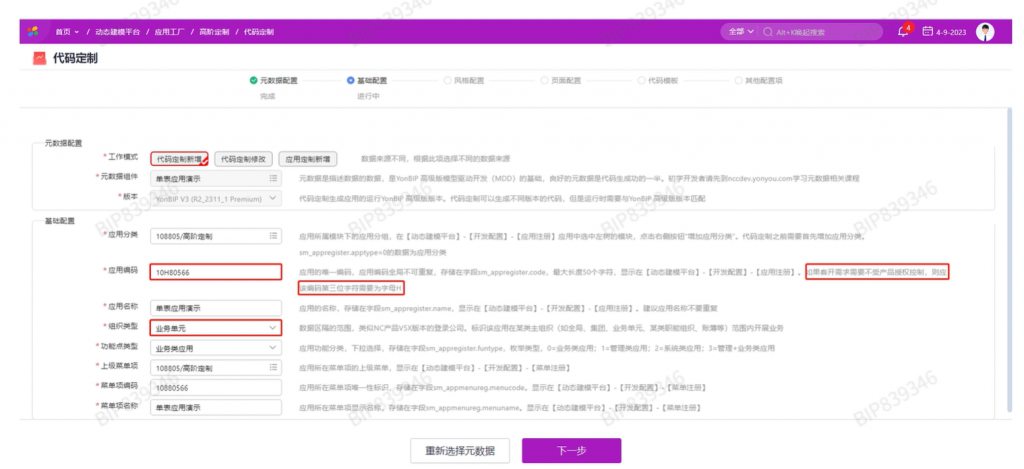Image resolution: width=1024 pixels, height=469 pixels.
Task: Open list picker icon for 上级菜单项
Action: click(274, 367)
